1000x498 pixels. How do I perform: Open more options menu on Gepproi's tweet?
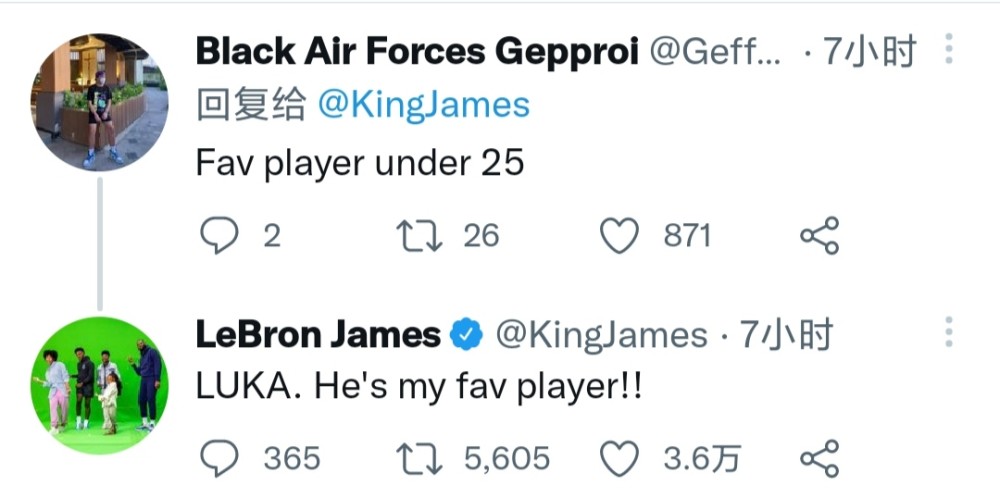[949, 49]
